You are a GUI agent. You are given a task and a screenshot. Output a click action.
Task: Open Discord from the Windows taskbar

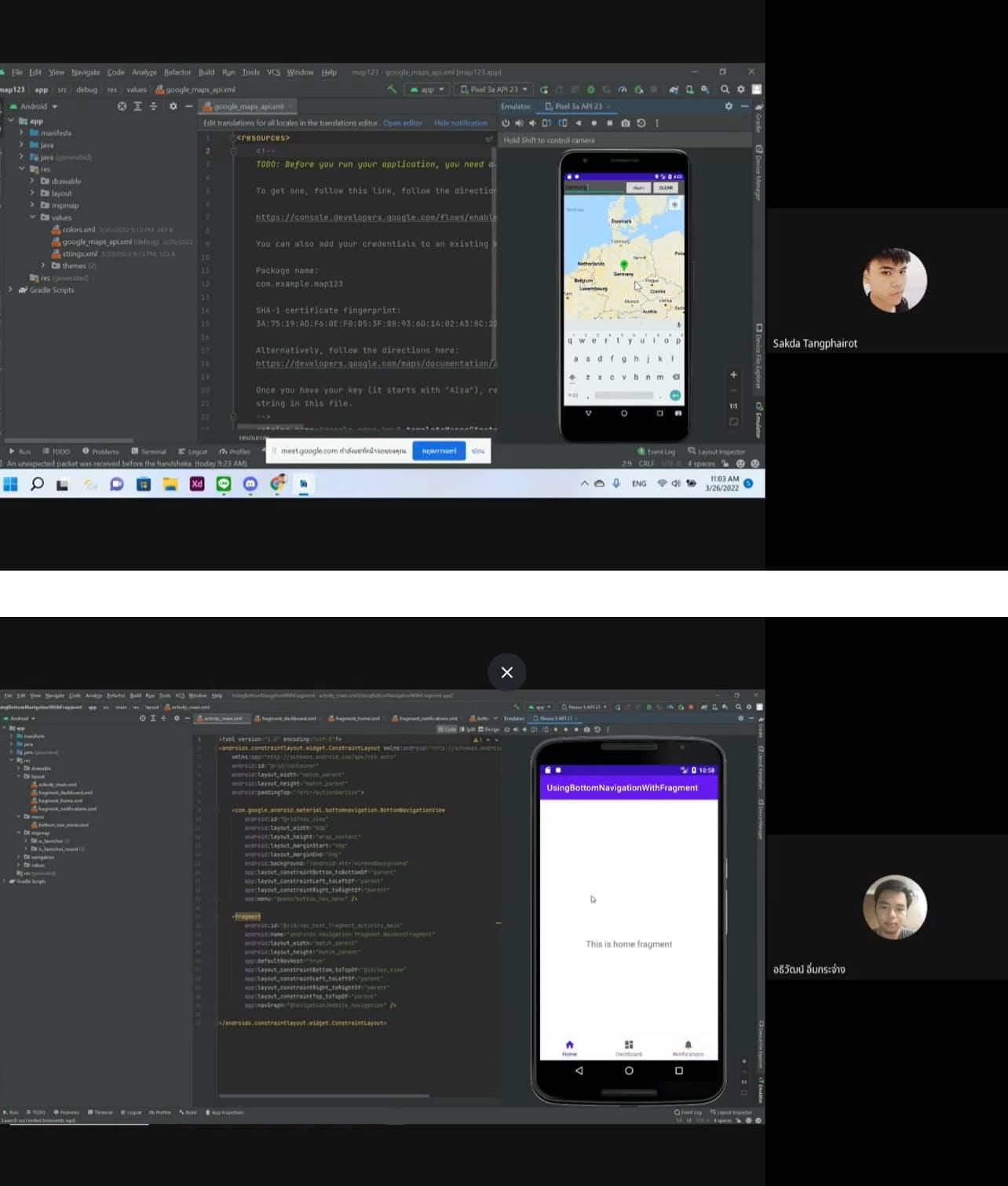pos(250,484)
